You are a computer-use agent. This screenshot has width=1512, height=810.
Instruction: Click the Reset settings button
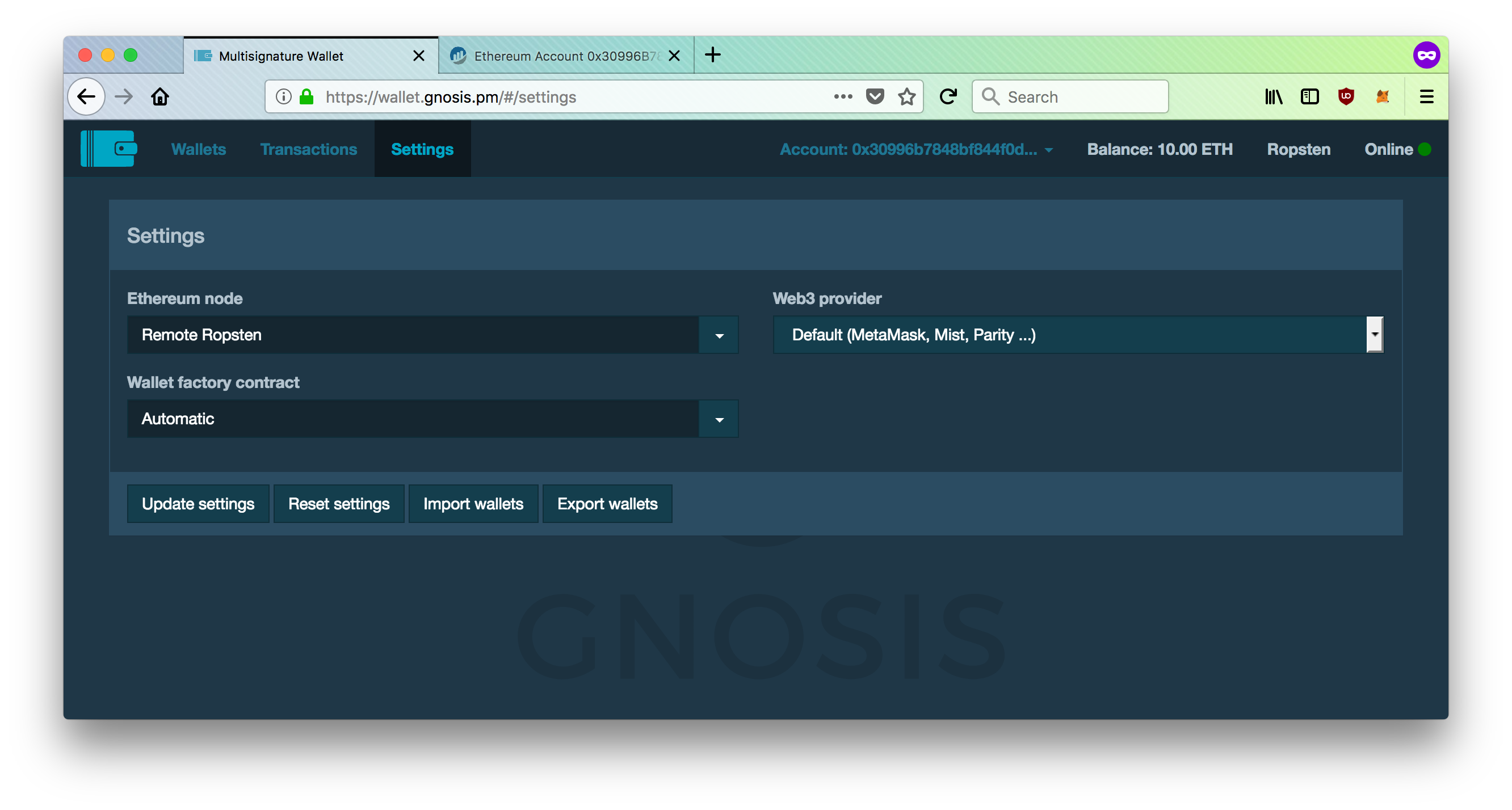(338, 503)
